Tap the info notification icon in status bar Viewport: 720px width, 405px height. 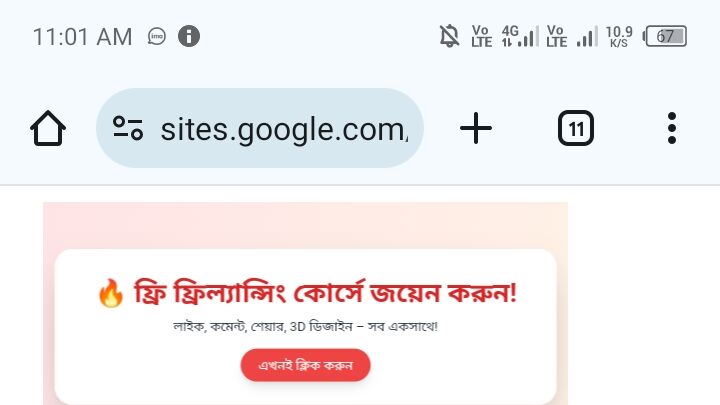(x=189, y=36)
